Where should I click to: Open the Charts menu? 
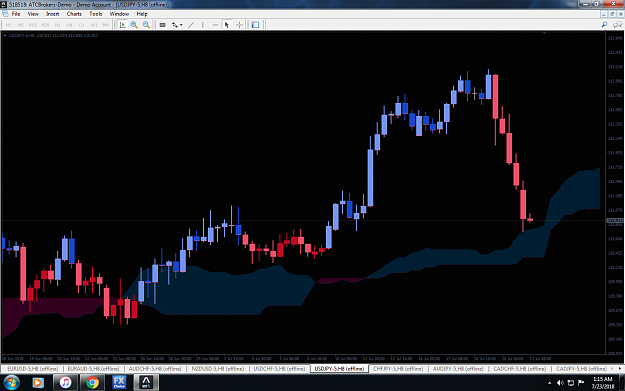74,14
